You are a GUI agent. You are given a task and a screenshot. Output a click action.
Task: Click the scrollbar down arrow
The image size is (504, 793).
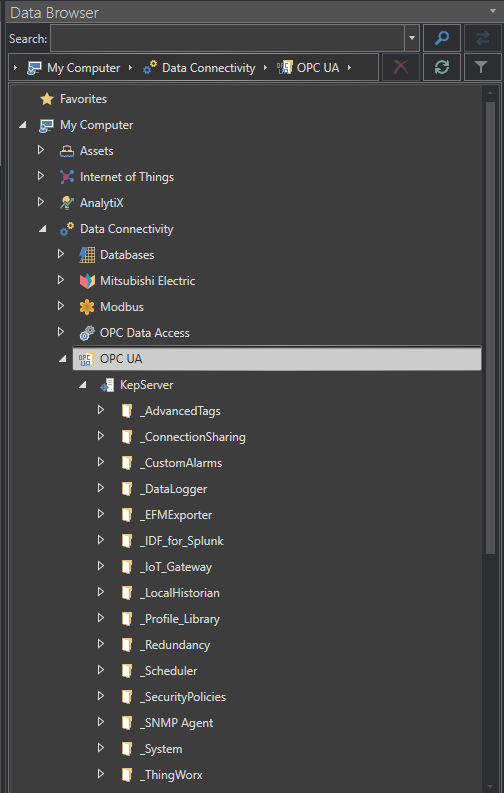490,785
